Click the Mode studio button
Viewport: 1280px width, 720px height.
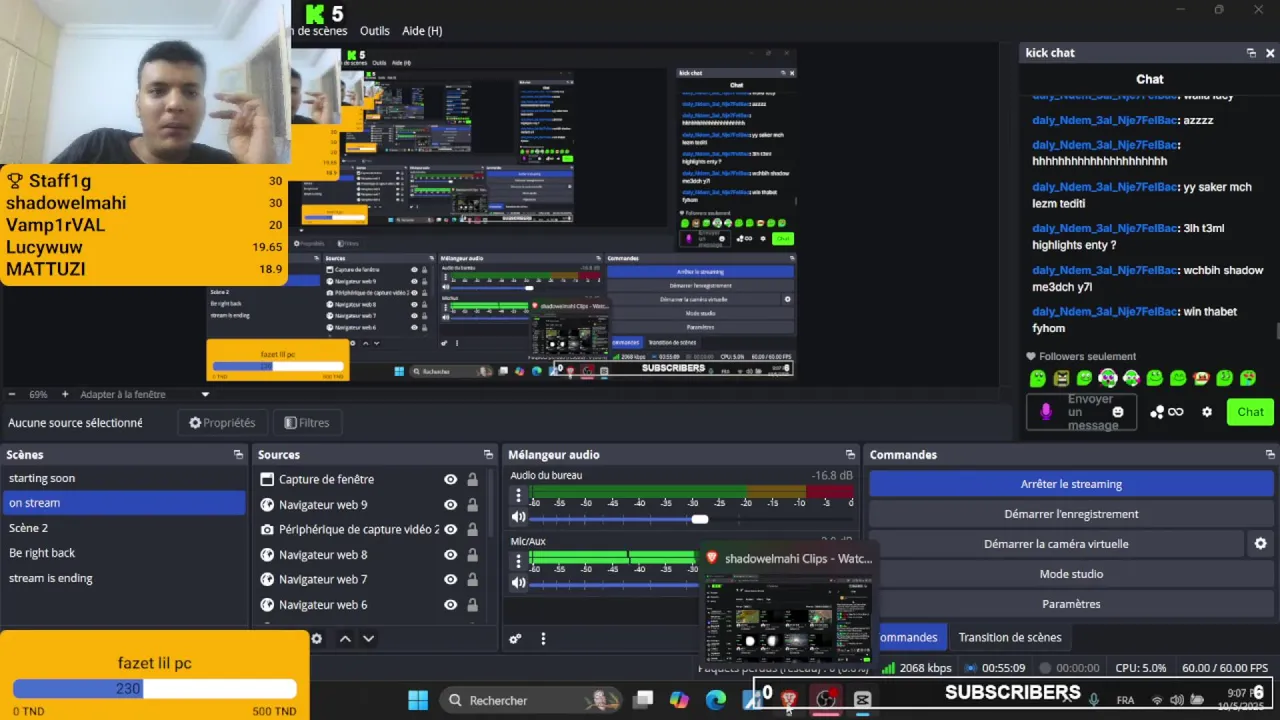(1071, 574)
